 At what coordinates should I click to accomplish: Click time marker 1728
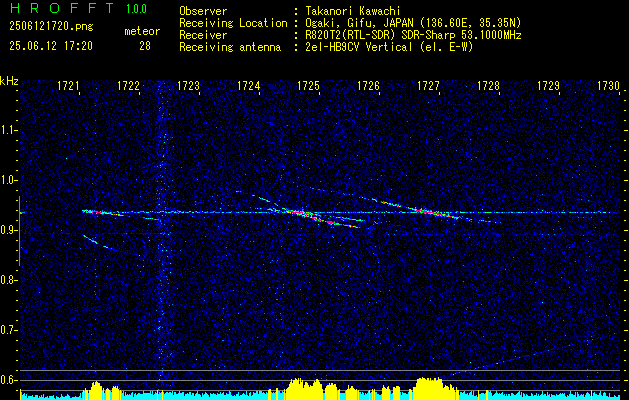(x=488, y=85)
